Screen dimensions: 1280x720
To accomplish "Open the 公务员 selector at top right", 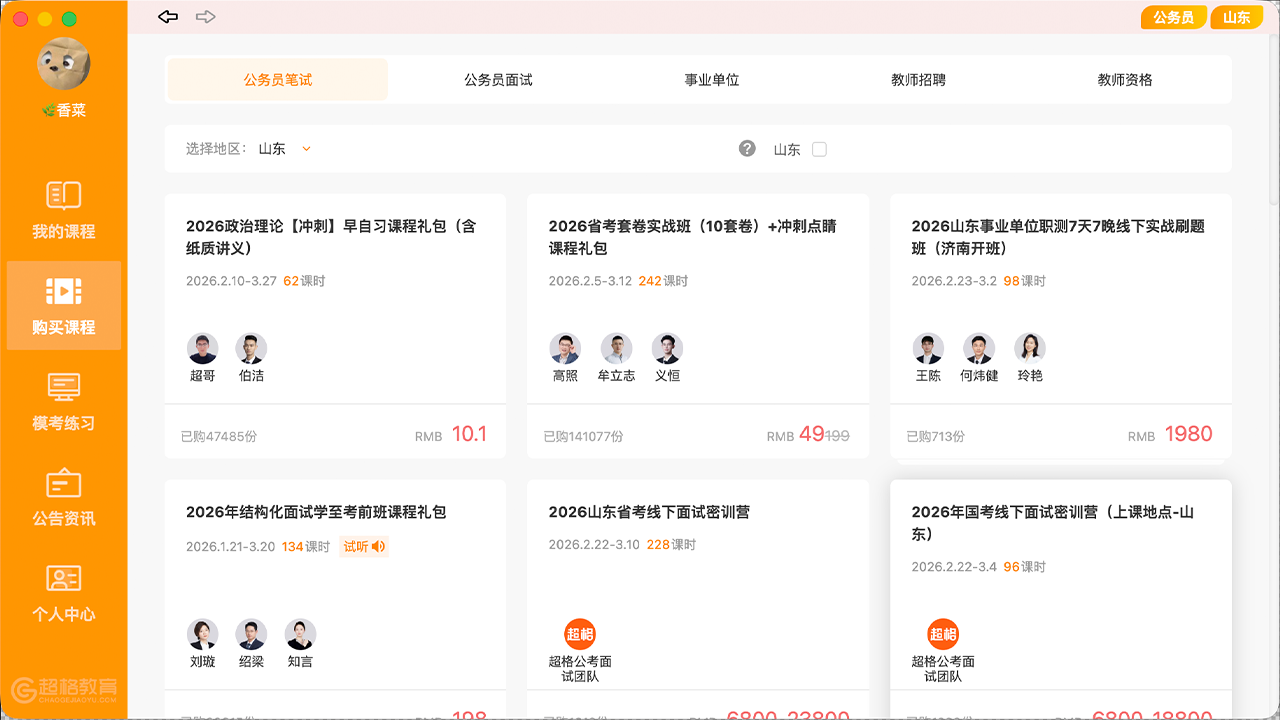I will click(1173, 18).
